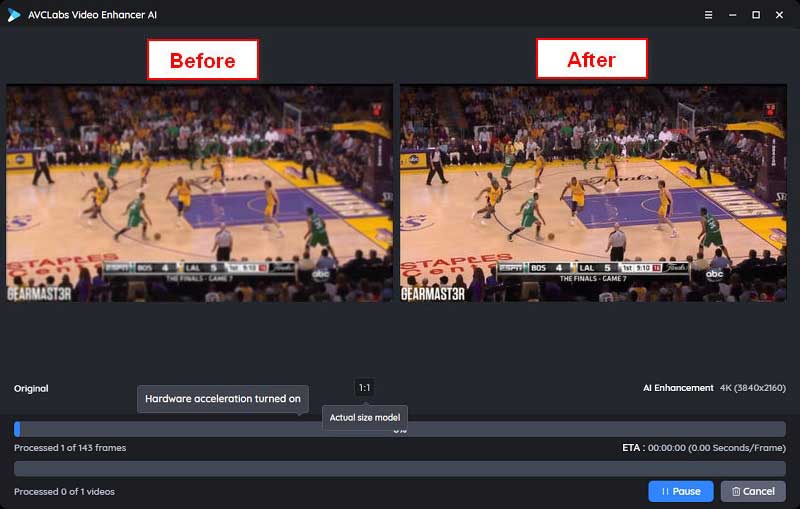Close the AVCLabs Video Enhancer window
Viewport: 800px width, 509px height.
tap(780, 15)
